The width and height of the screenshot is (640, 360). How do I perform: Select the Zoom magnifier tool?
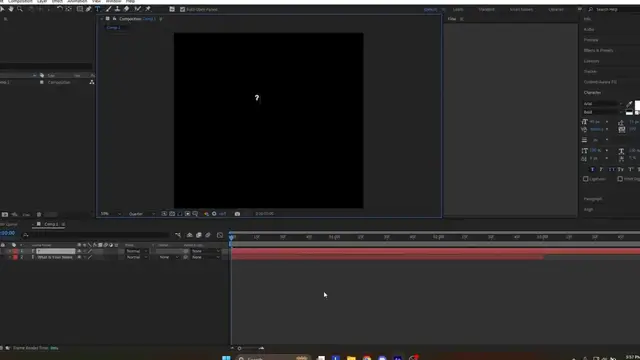pos(20,9)
